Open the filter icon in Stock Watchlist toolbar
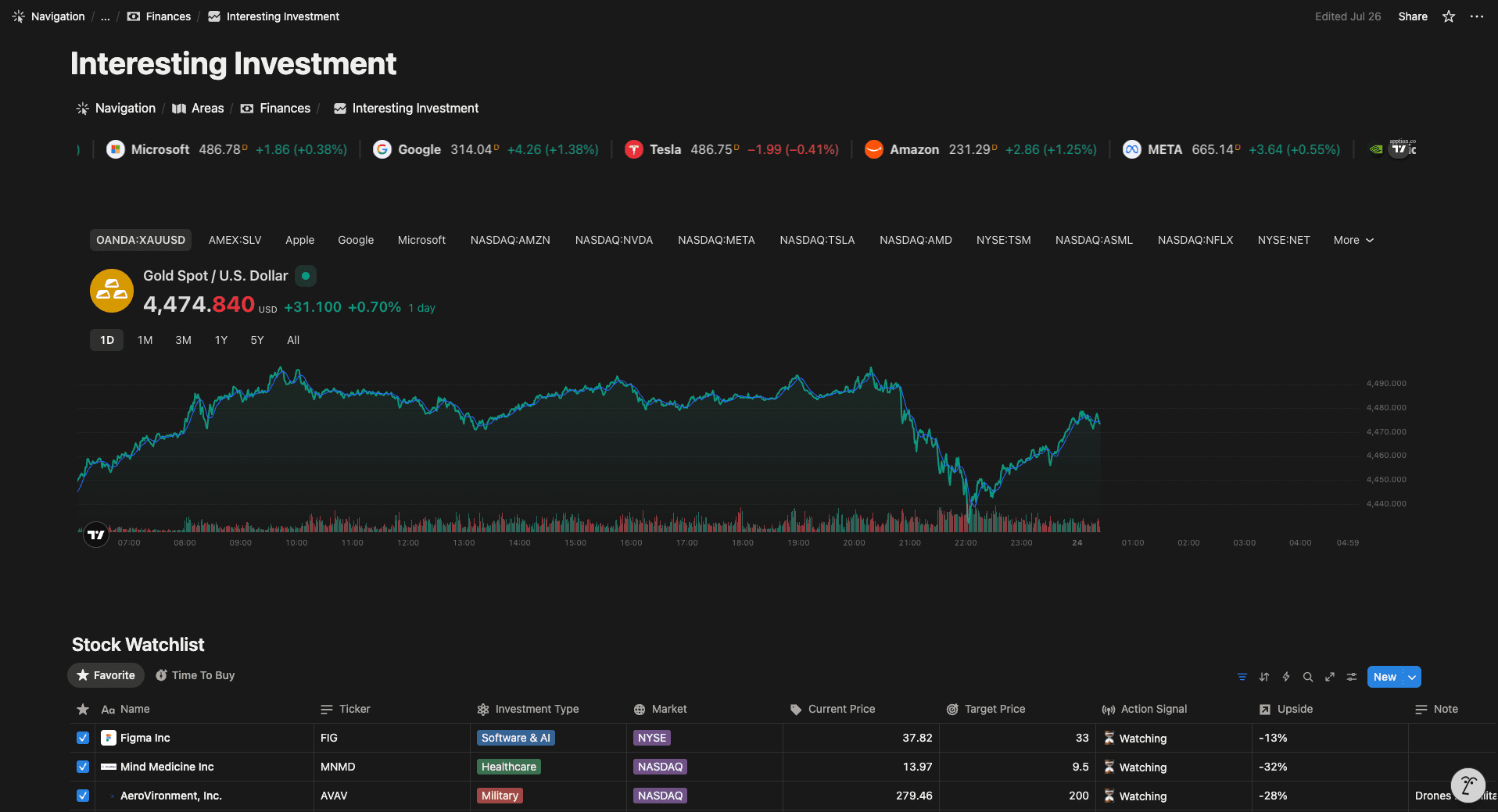Viewport: 1498px width, 812px height. click(x=1242, y=677)
